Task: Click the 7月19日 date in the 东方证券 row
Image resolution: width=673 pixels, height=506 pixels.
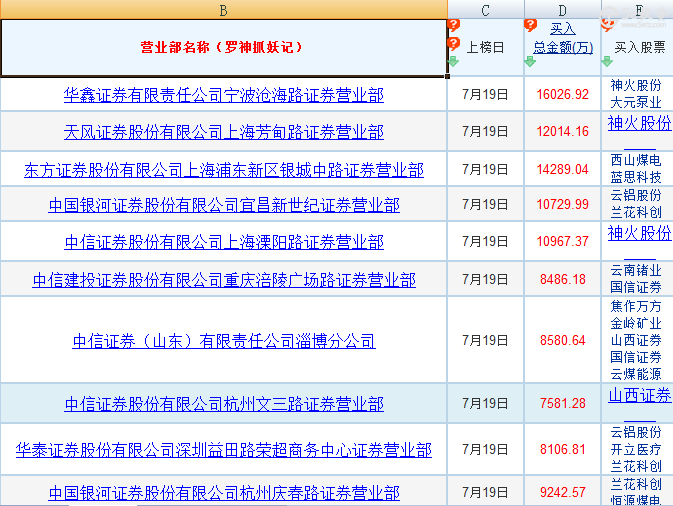Action: click(x=485, y=169)
